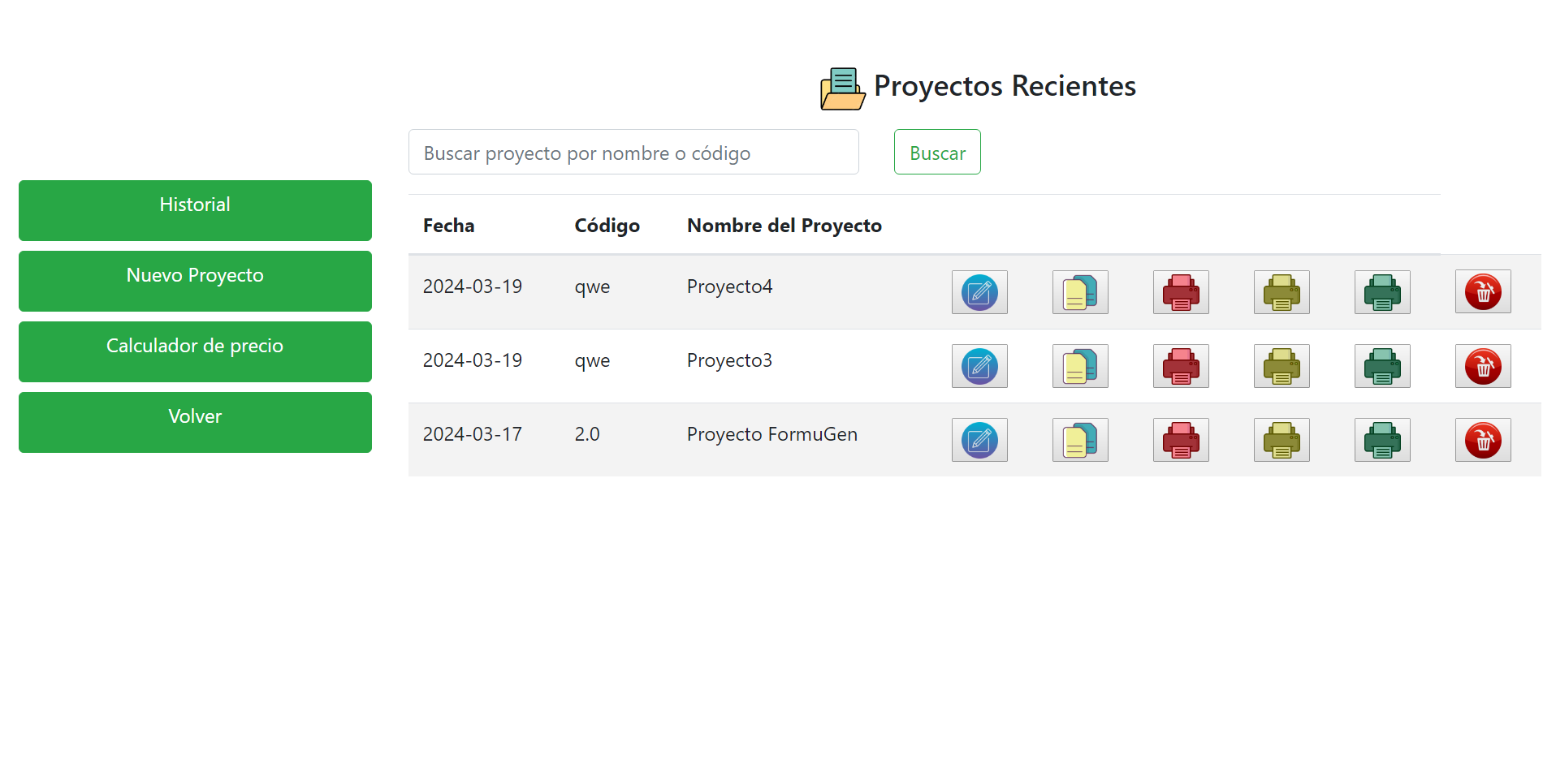The height and width of the screenshot is (784, 1556).
Task: Print Proyecto3 with the red printer icon
Action: tap(1181, 366)
